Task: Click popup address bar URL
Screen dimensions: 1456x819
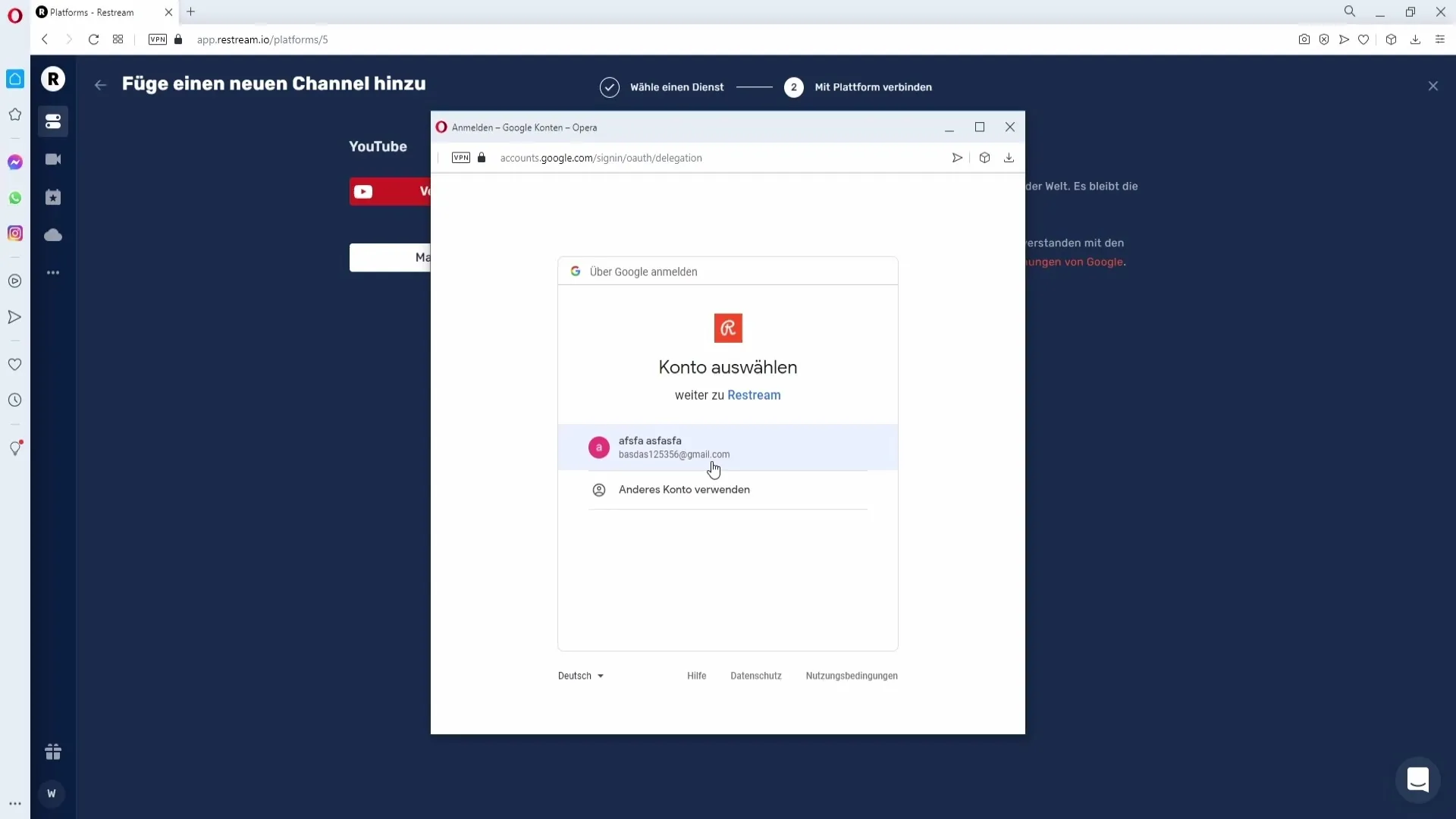Action: point(601,158)
